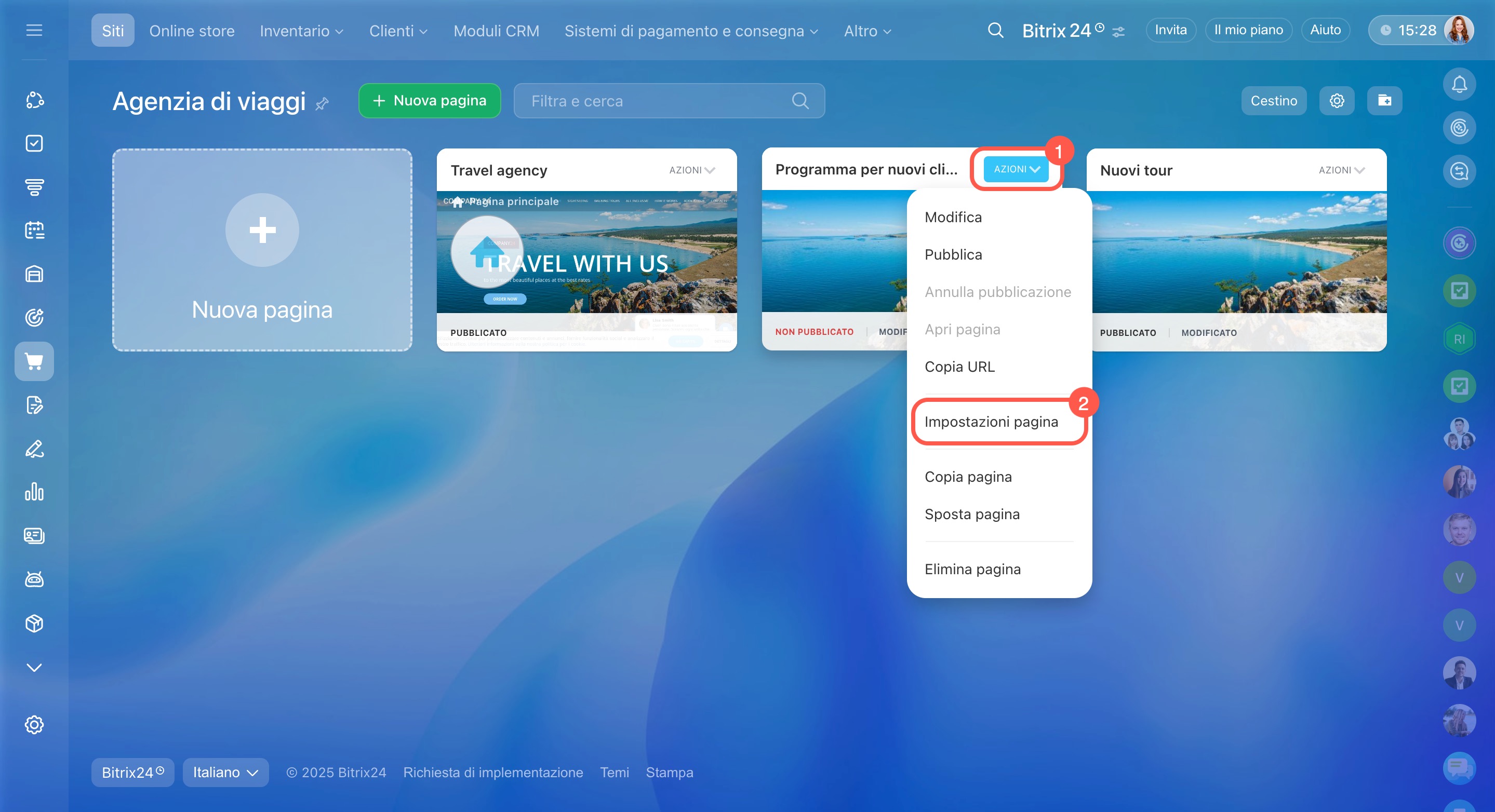The image size is (1495, 812).
Task: Switch to the Online store tab
Action: [x=192, y=31]
